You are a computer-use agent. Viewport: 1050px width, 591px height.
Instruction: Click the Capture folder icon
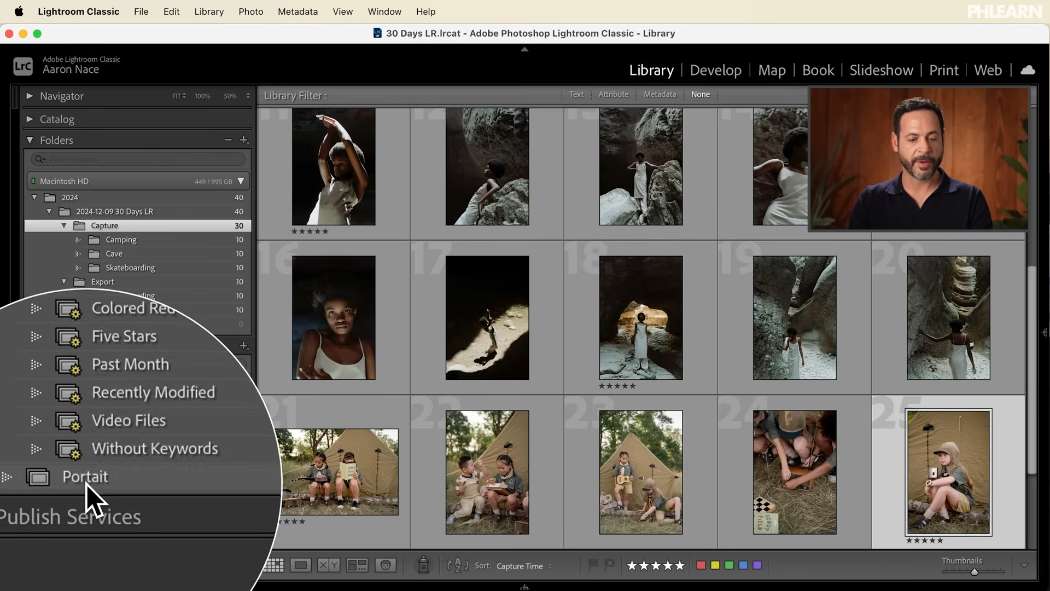pos(79,226)
